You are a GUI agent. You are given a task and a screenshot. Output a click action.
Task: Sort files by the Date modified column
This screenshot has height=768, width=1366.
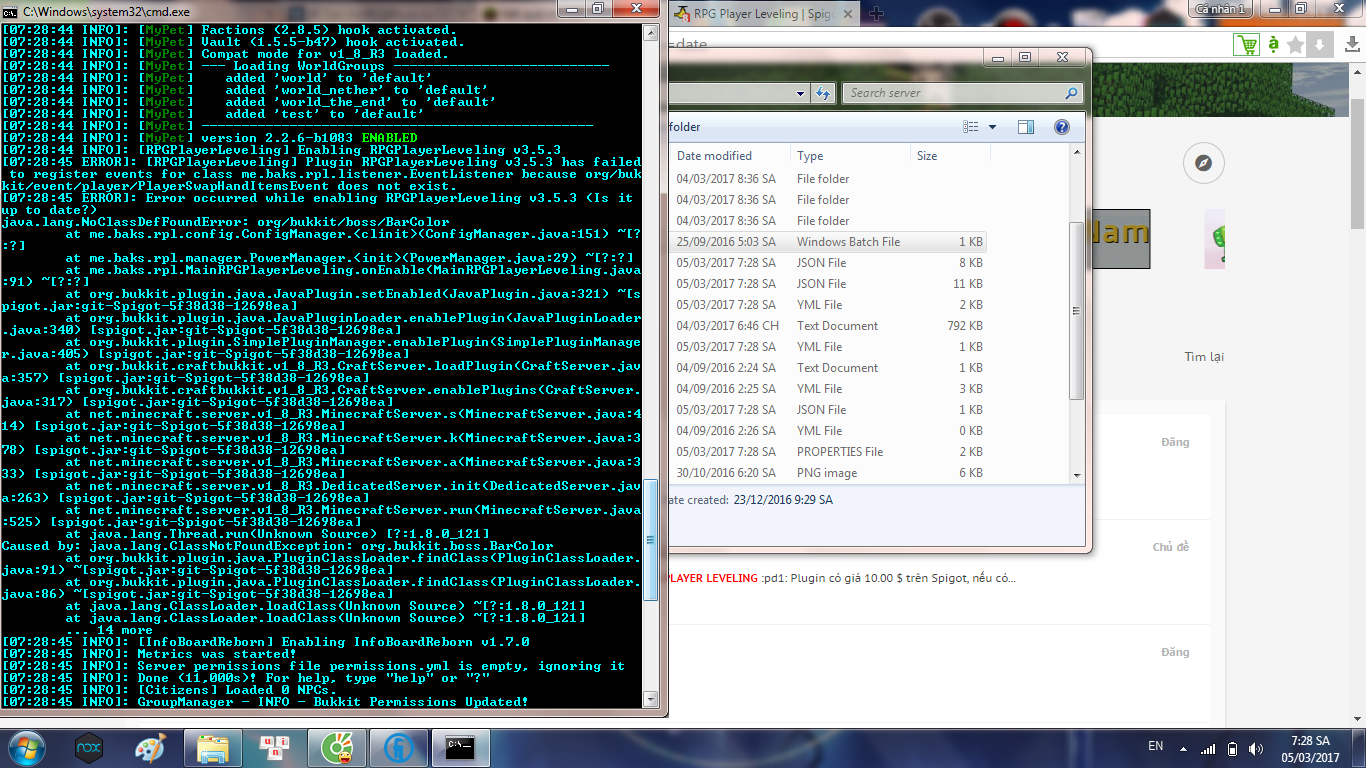[x=729, y=156]
